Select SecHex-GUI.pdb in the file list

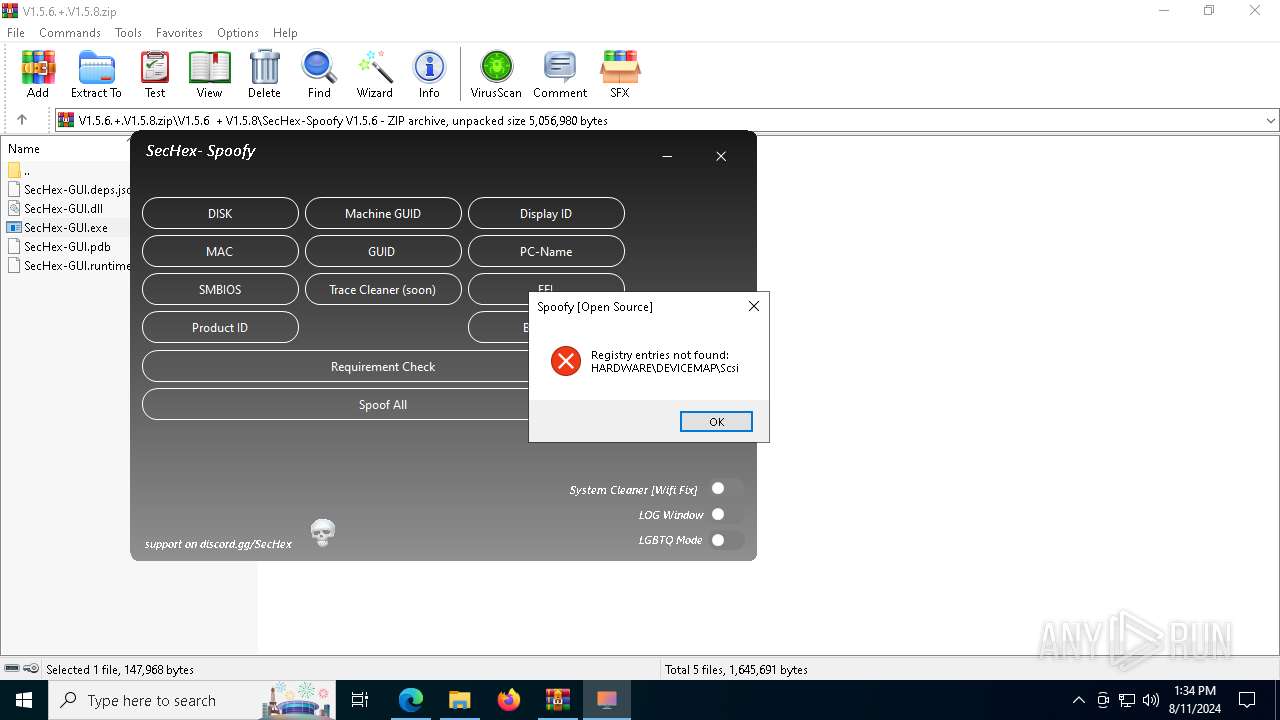coord(67,247)
